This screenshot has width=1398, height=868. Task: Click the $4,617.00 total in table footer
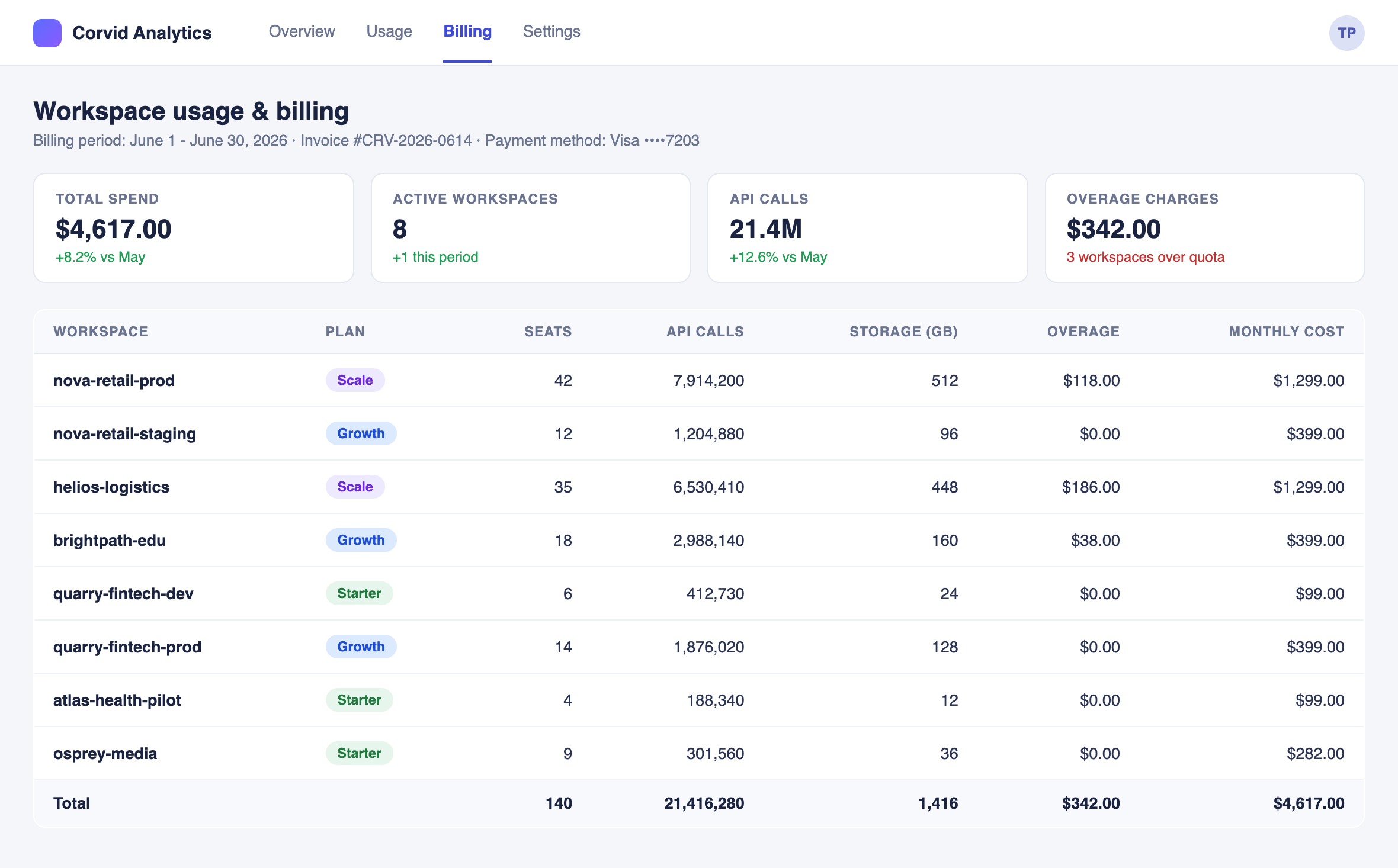pos(1309,803)
